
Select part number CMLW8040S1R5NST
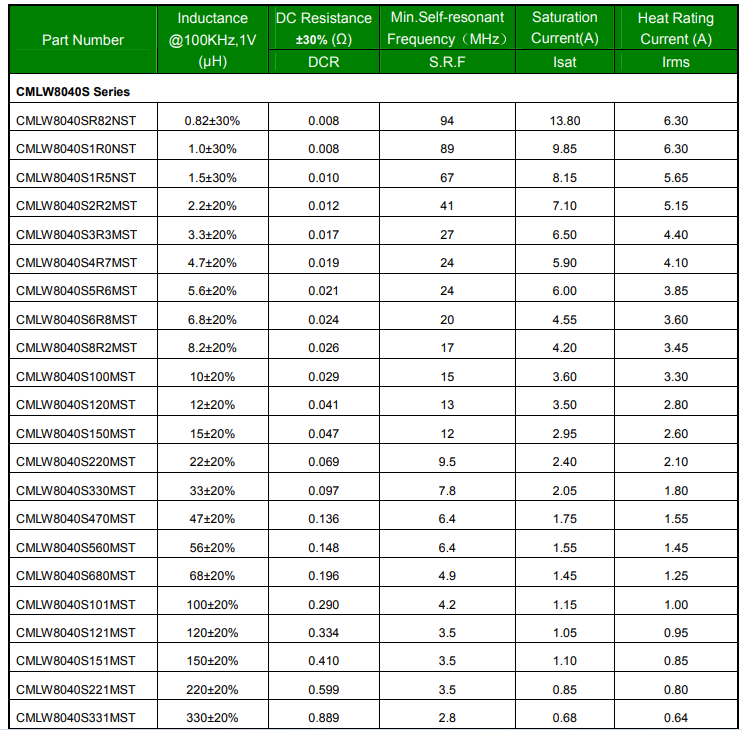tap(76, 177)
